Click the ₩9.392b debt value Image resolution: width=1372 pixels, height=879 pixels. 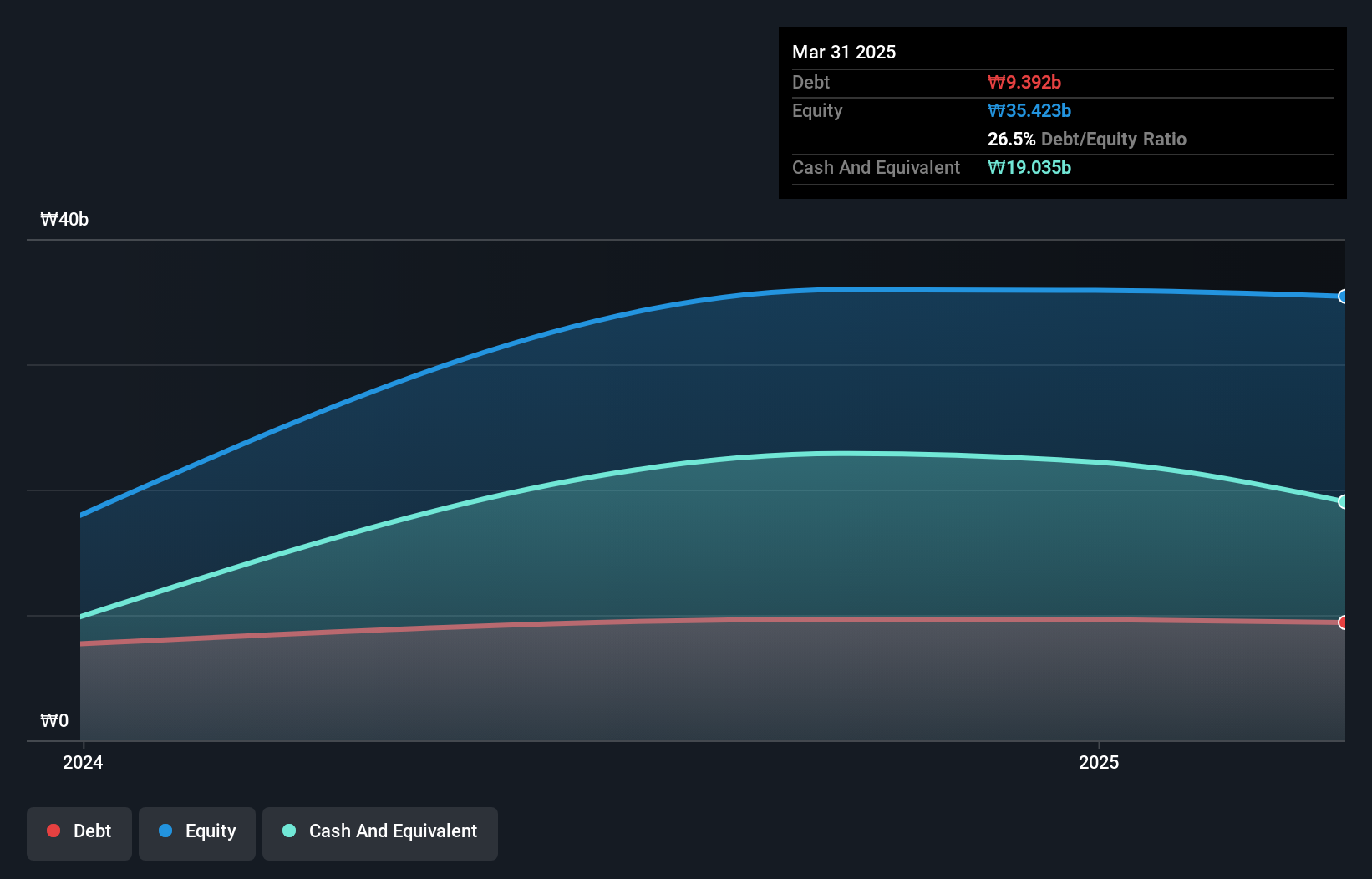[1024, 82]
